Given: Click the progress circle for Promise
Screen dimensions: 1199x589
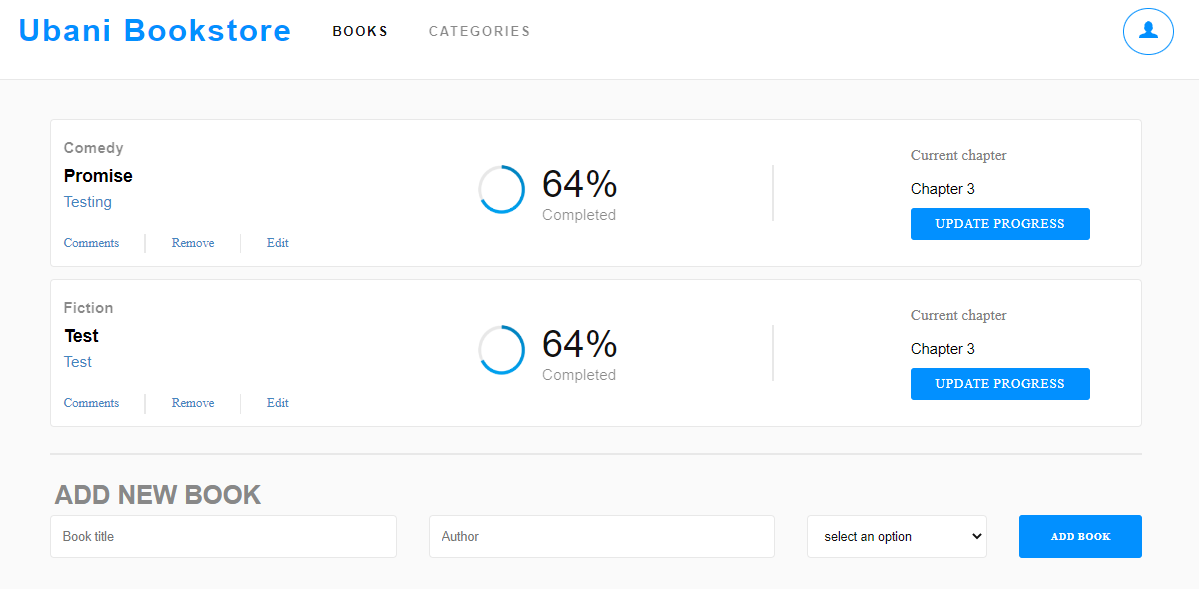Looking at the screenshot, I should (x=501, y=189).
